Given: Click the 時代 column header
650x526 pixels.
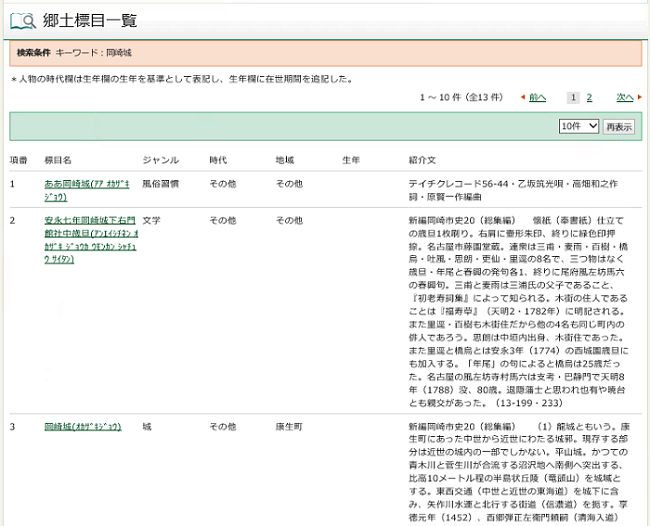Looking at the screenshot, I should click(219, 159).
